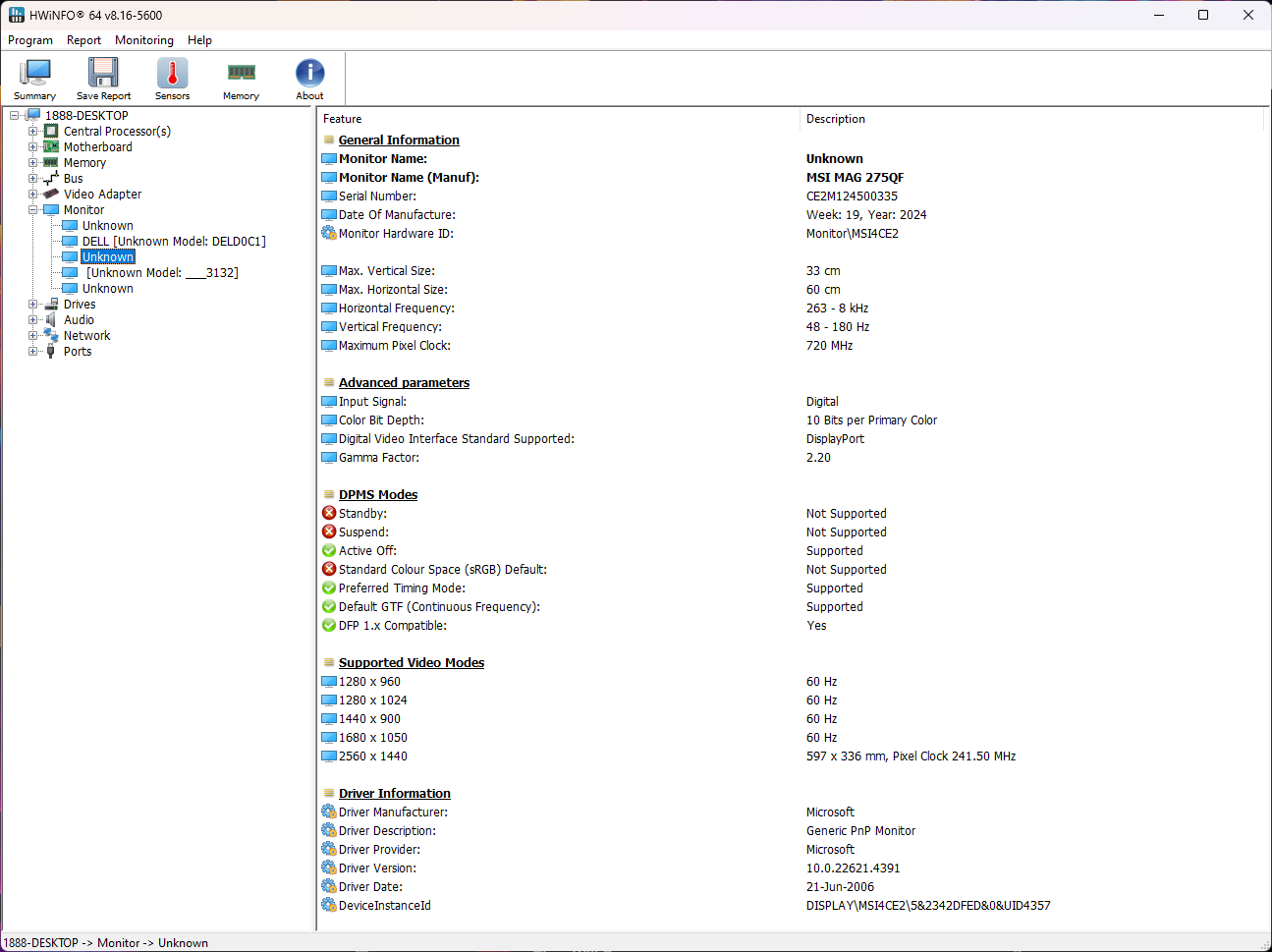Screen dimensions: 1272x952
Task: Expand the Memory tree node
Action: [x=32, y=162]
